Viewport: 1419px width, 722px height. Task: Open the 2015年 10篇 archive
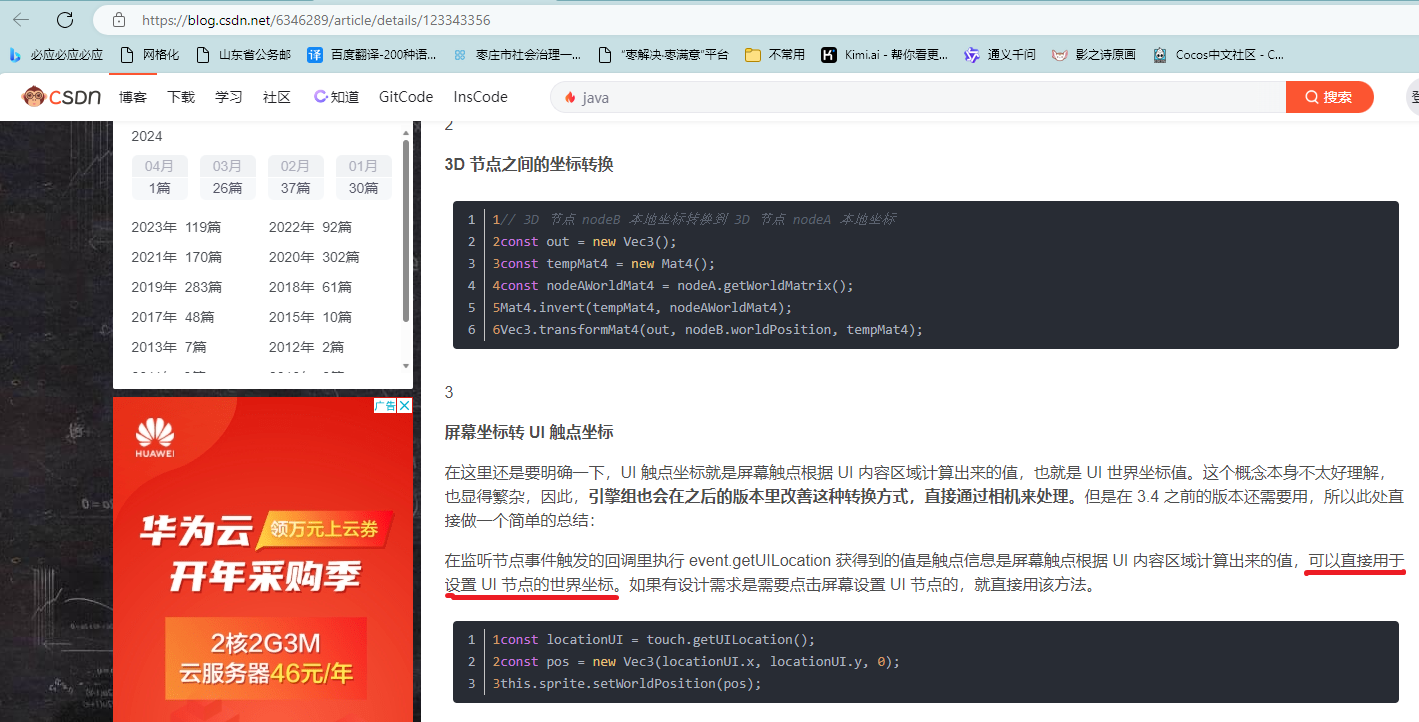311,317
